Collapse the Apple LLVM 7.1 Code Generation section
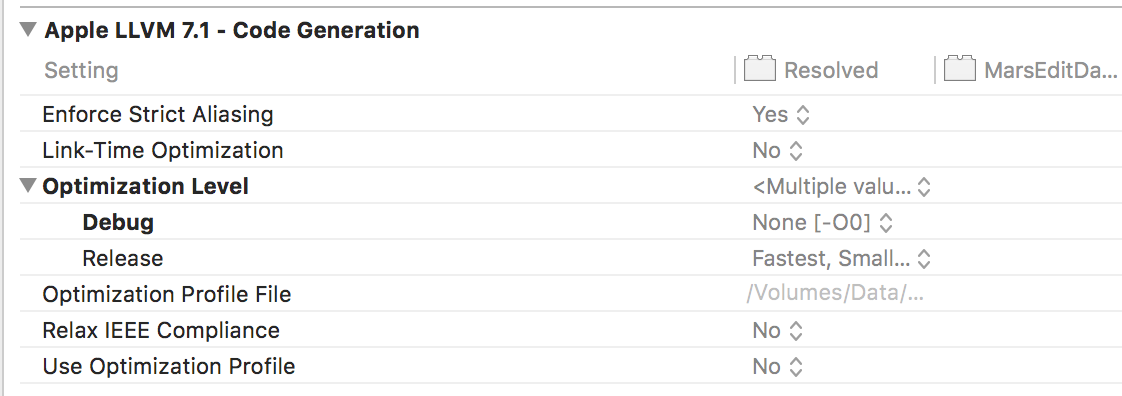Screen dimensions: 1122x396 (x=28, y=29)
